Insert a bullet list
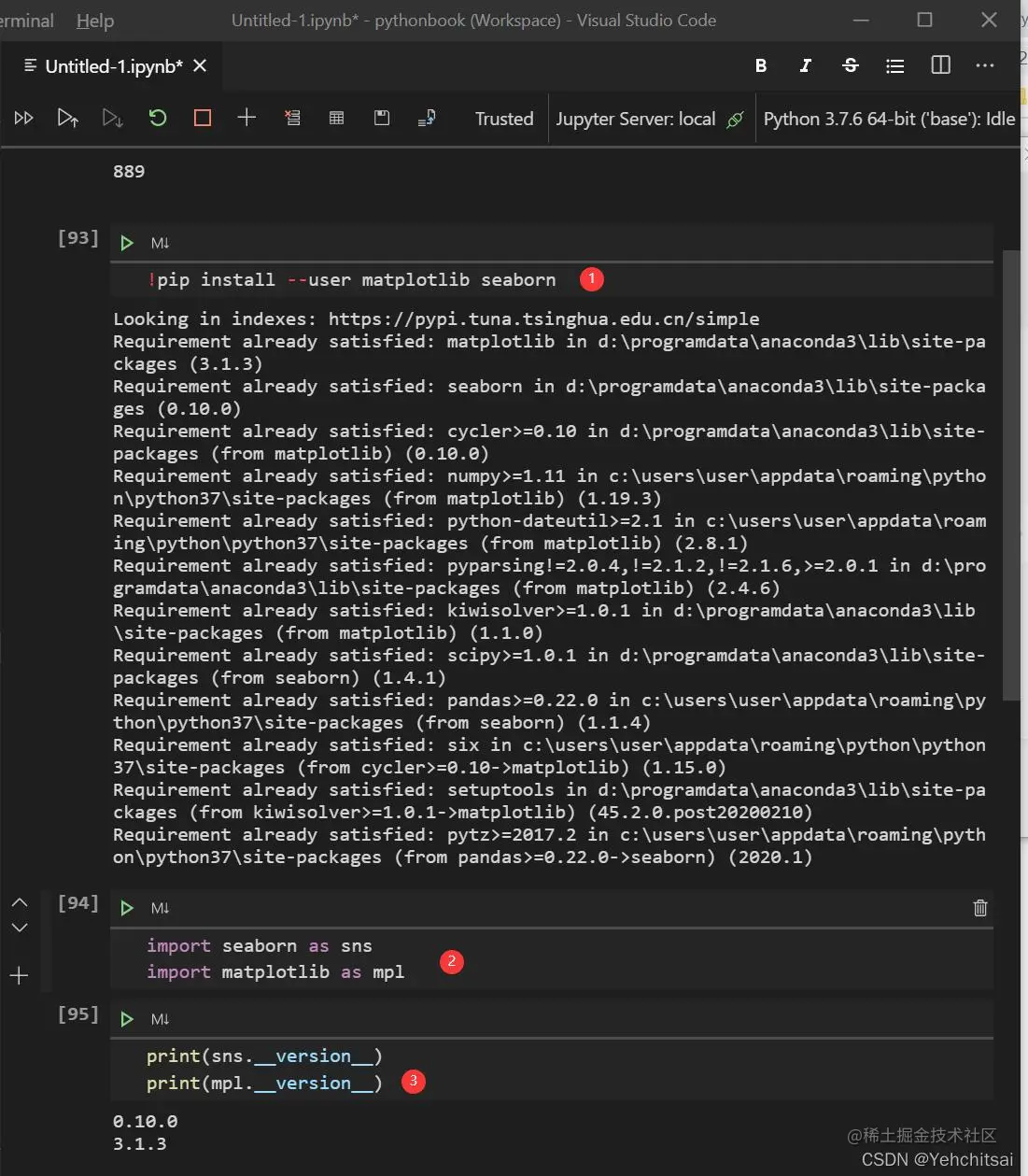Screen dimensions: 1028x1176 click(894, 65)
